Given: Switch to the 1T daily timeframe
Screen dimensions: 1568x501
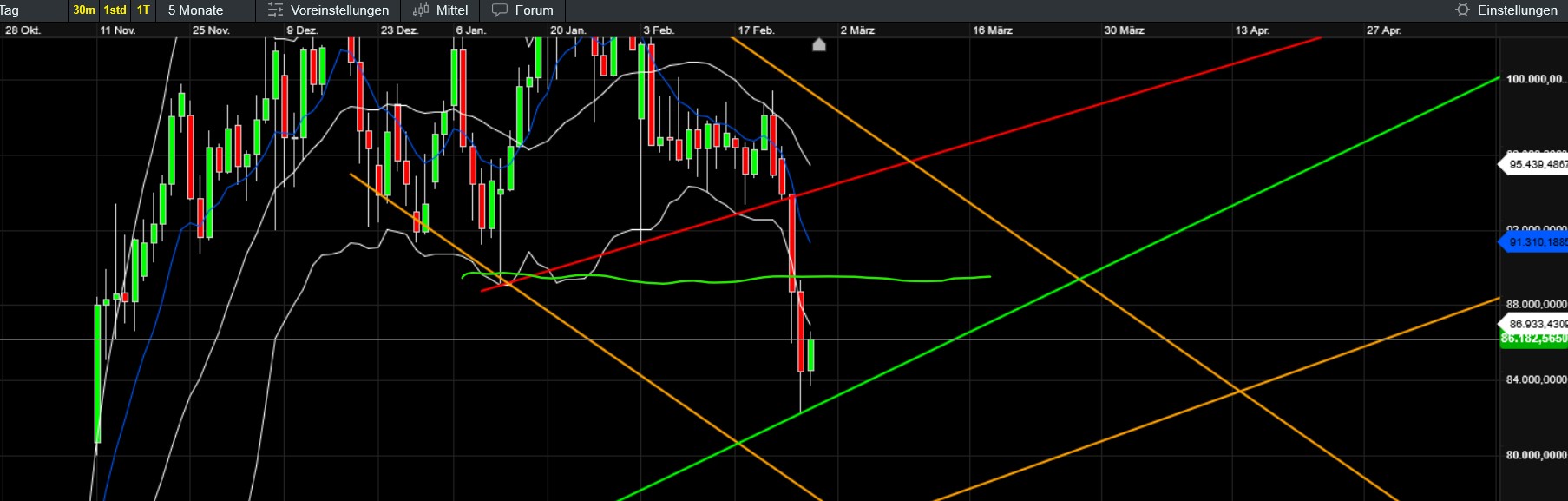Looking at the screenshot, I should pyautogui.click(x=143, y=10).
